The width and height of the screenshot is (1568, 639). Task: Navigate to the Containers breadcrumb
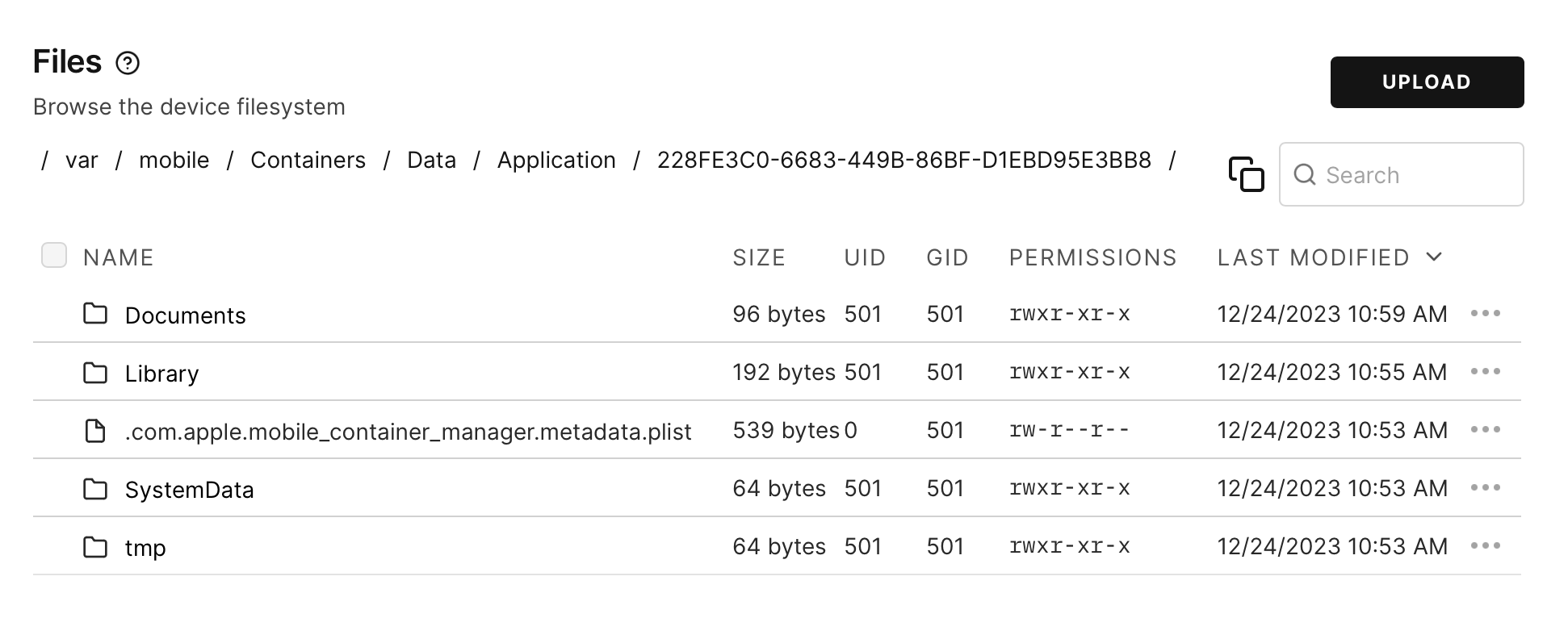click(308, 160)
